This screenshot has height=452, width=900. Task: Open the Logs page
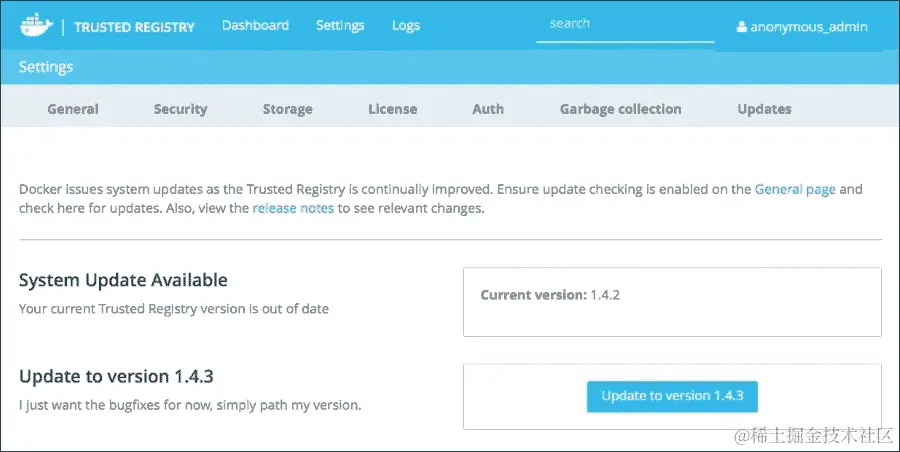[x=406, y=25]
